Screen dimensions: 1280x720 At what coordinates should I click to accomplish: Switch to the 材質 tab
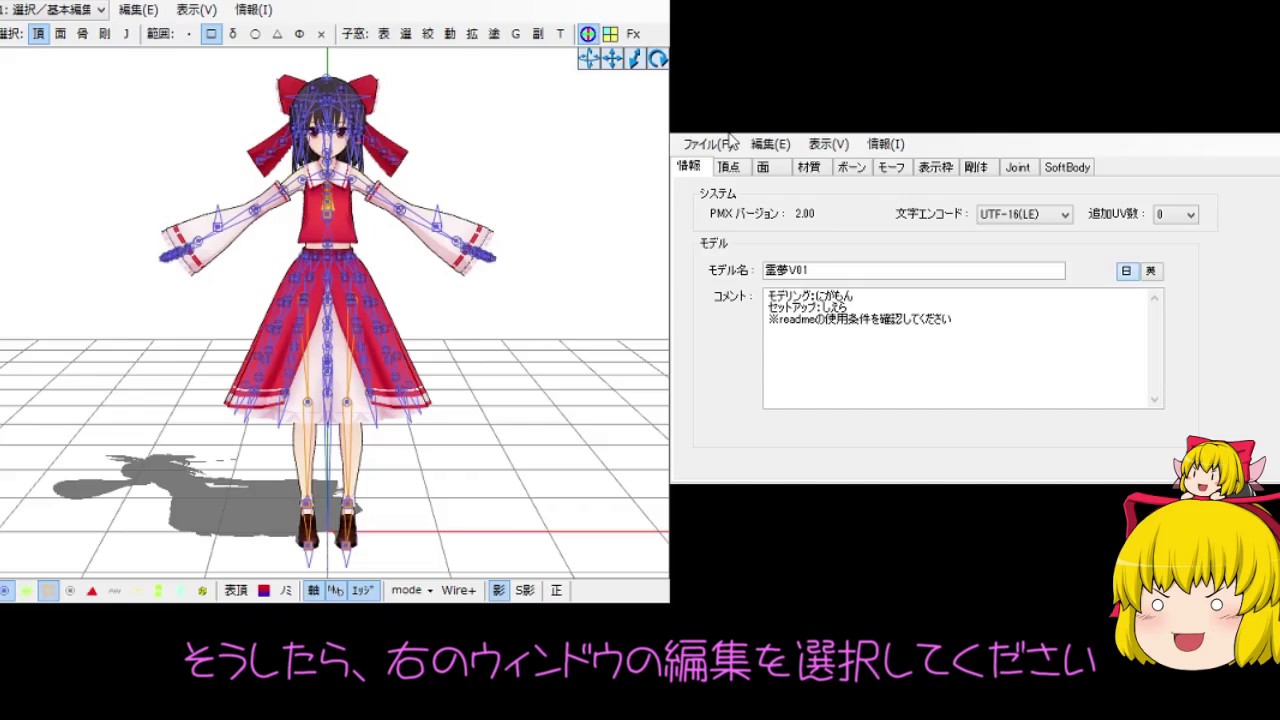click(x=809, y=168)
